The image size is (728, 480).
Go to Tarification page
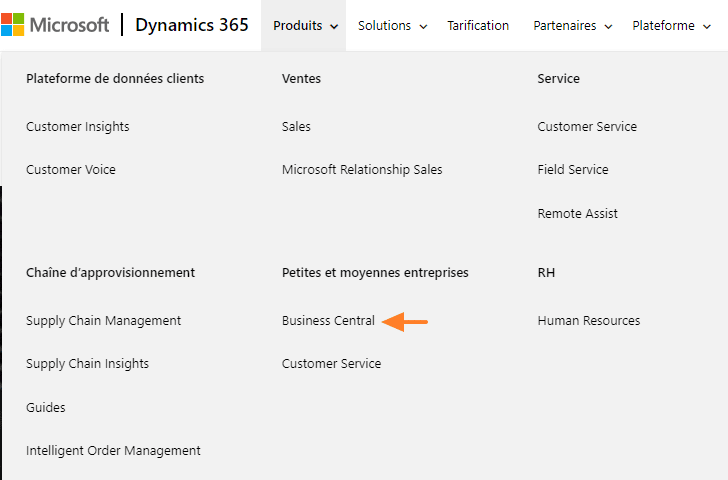pos(478,26)
